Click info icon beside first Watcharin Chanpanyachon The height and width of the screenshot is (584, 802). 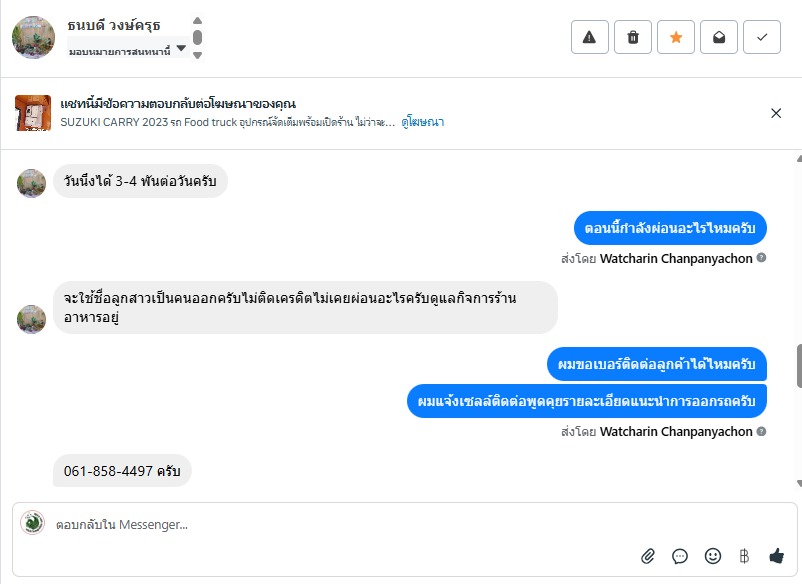(762, 258)
